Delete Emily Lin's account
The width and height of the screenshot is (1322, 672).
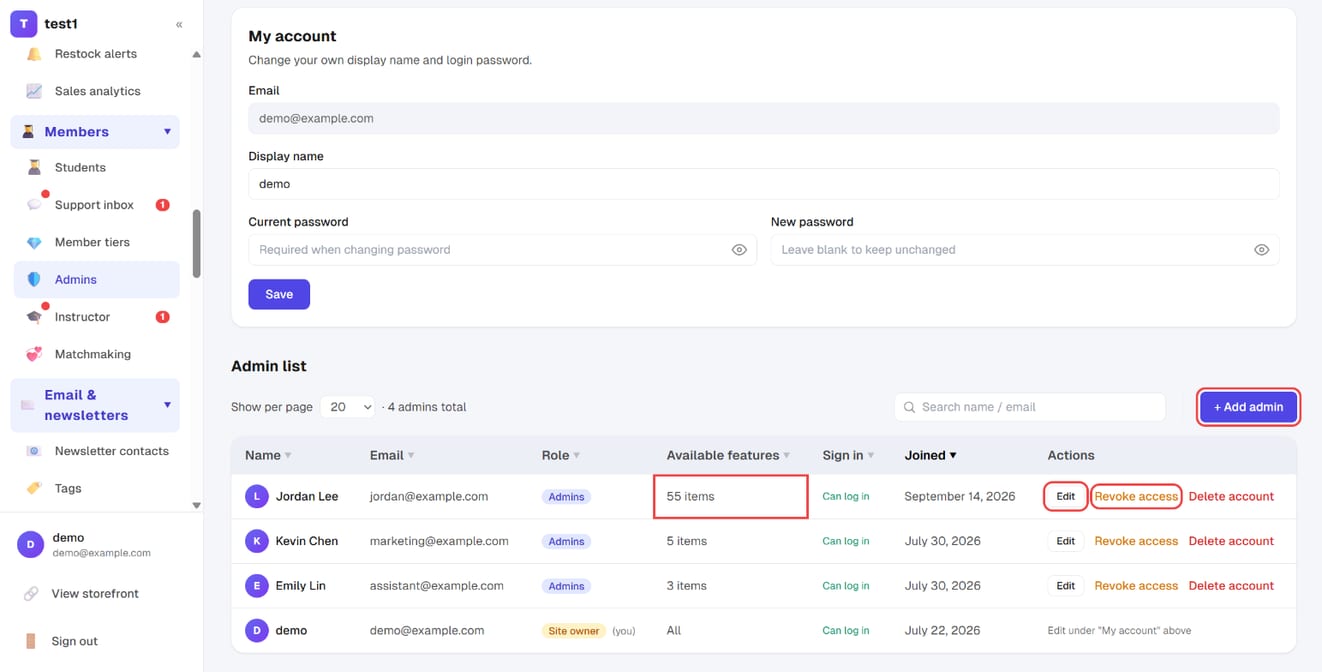coord(1231,586)
